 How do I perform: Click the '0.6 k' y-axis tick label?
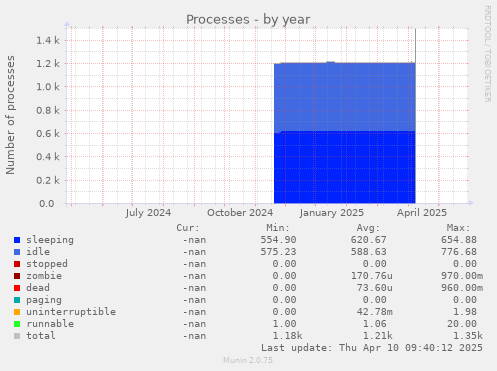pyautogui.click(x=48, y=134)
